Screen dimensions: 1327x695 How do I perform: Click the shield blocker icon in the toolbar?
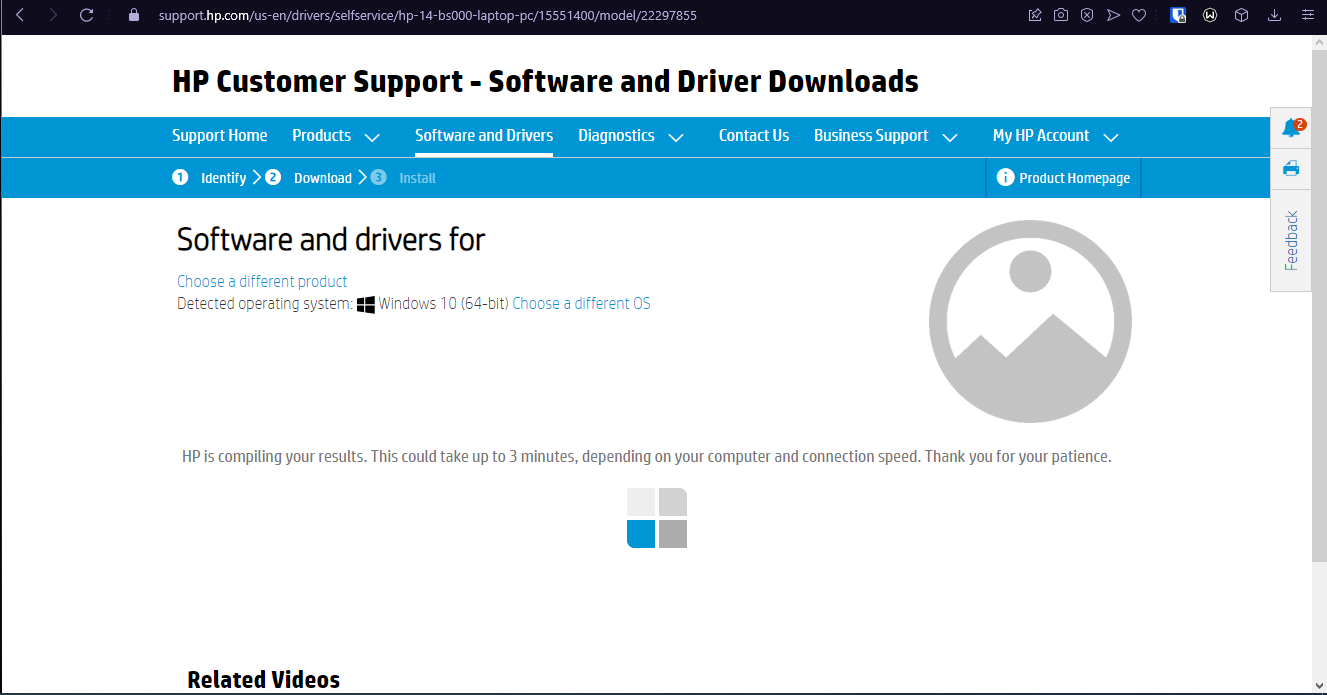pyautogui.click(x=1087, y=15)
